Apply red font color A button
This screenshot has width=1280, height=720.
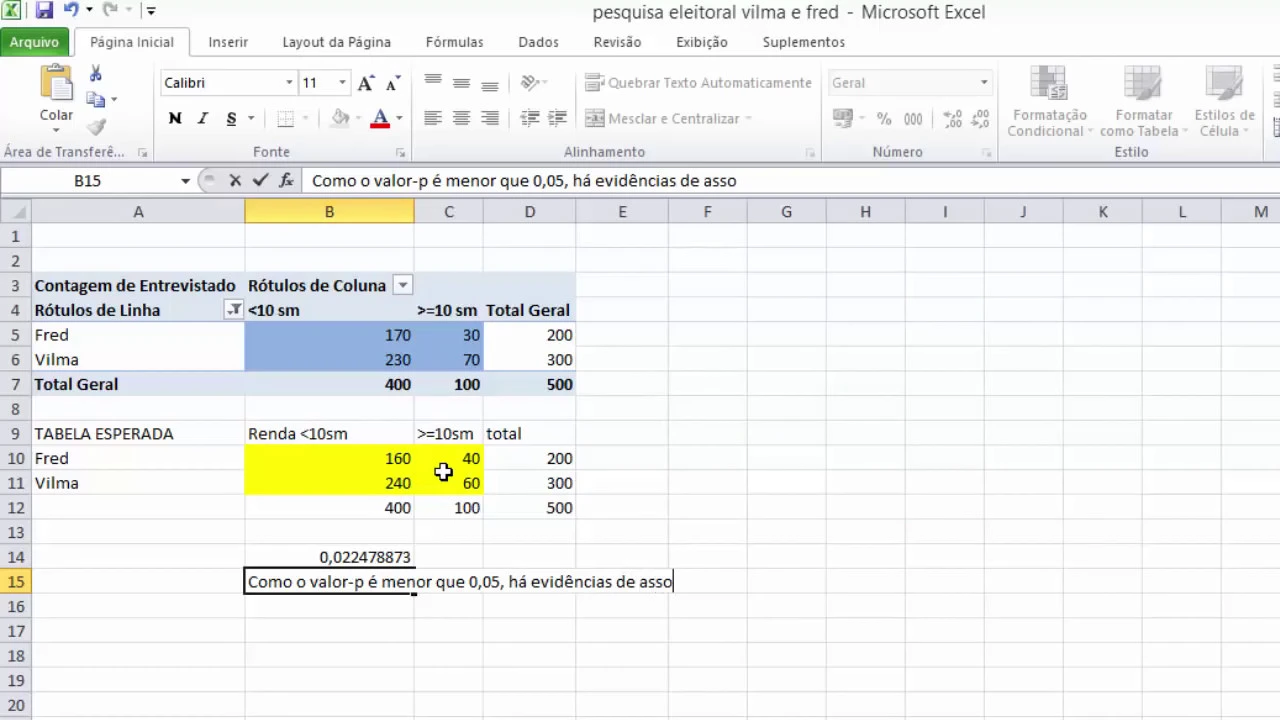[x=380, y=118]
